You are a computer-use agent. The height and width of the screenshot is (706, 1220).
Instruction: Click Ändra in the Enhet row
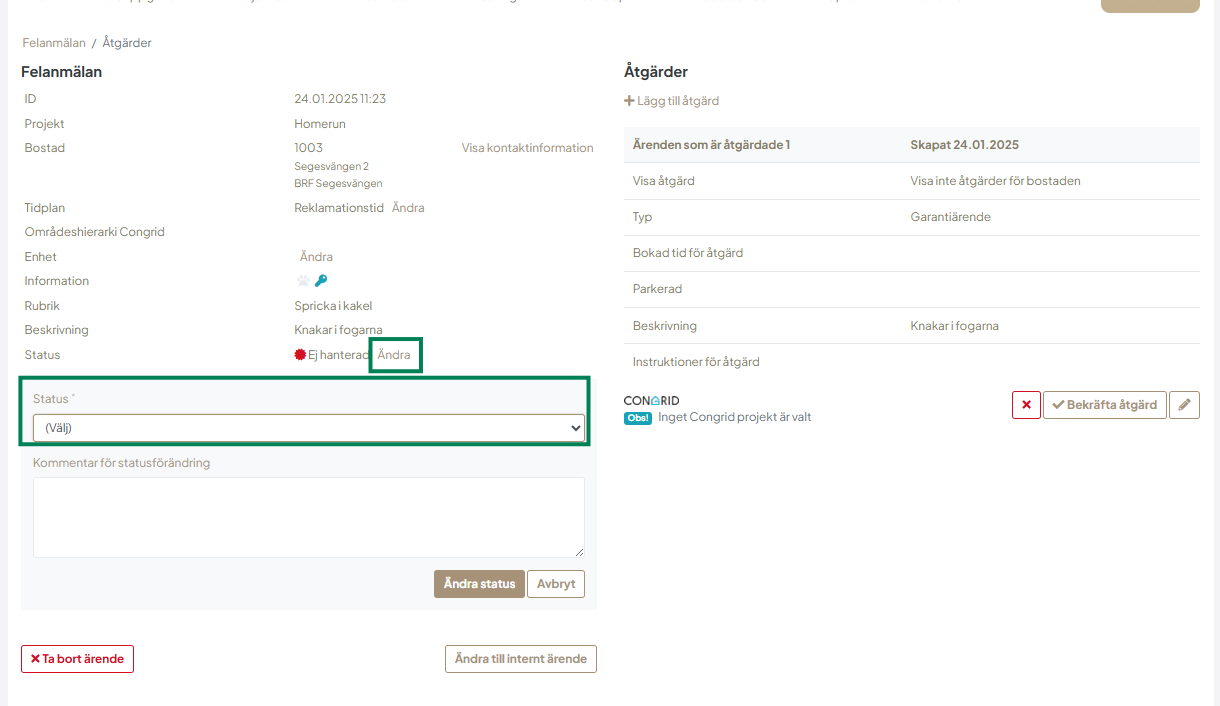click(x=316, y=257)
